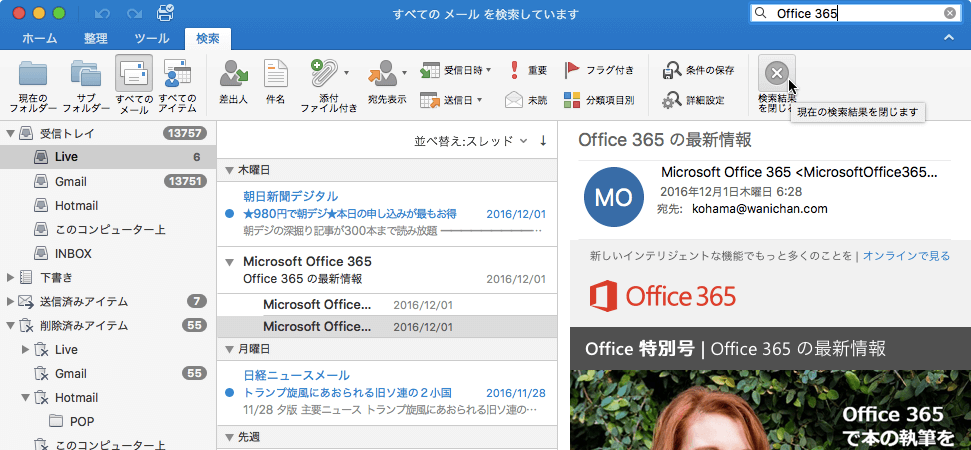Screen dimensions: 971x450
Task: Click the print icon in title bar
Action: (x=165, y=12)
